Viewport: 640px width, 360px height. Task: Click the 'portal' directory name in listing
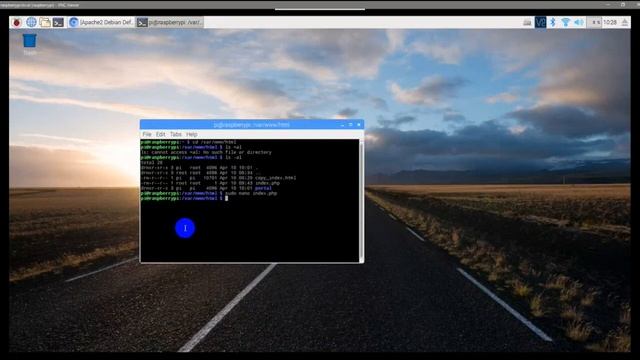pyautogui.click(x=263, y=188)
